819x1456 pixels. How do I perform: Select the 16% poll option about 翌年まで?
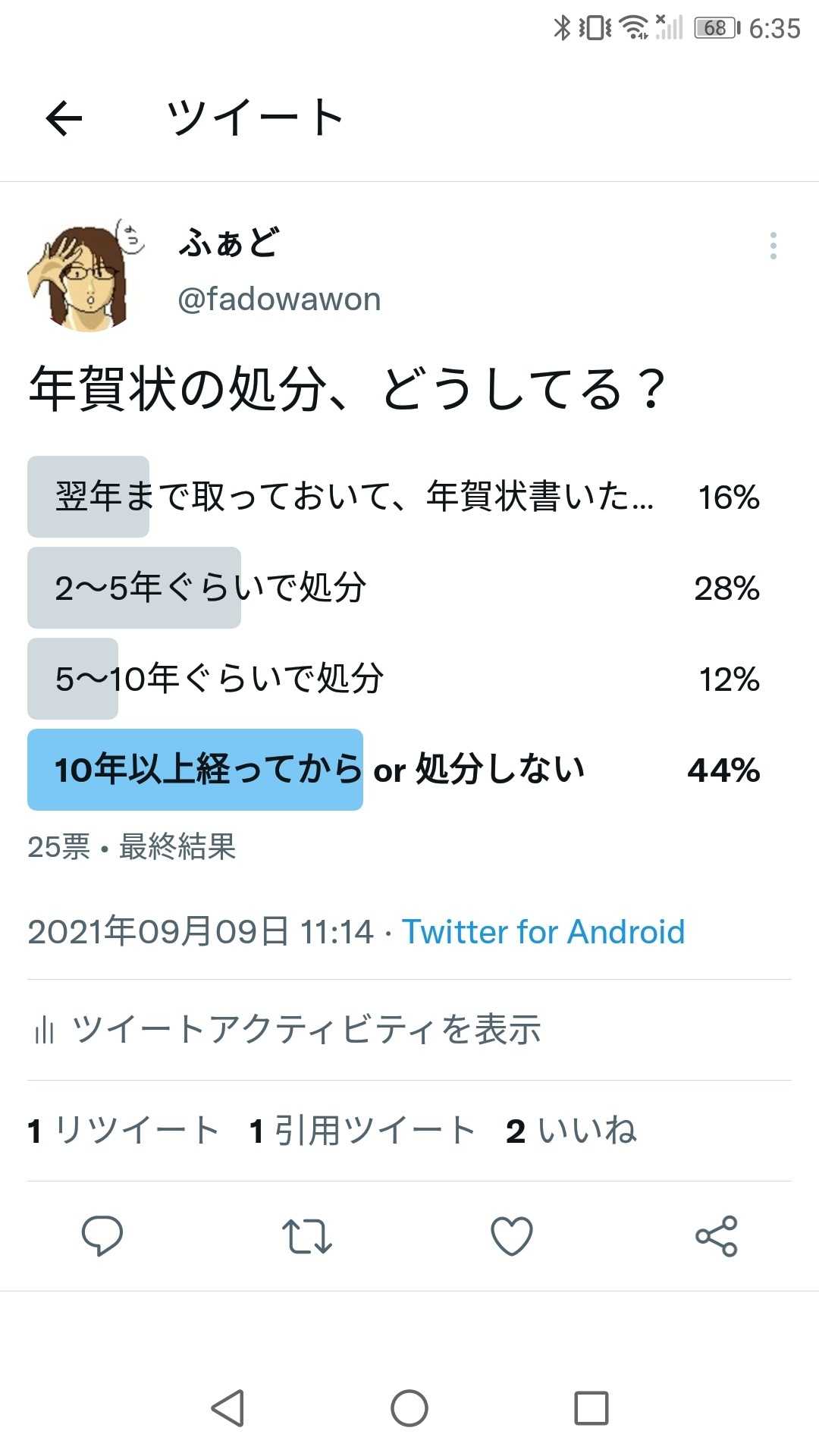coord(394,497)
